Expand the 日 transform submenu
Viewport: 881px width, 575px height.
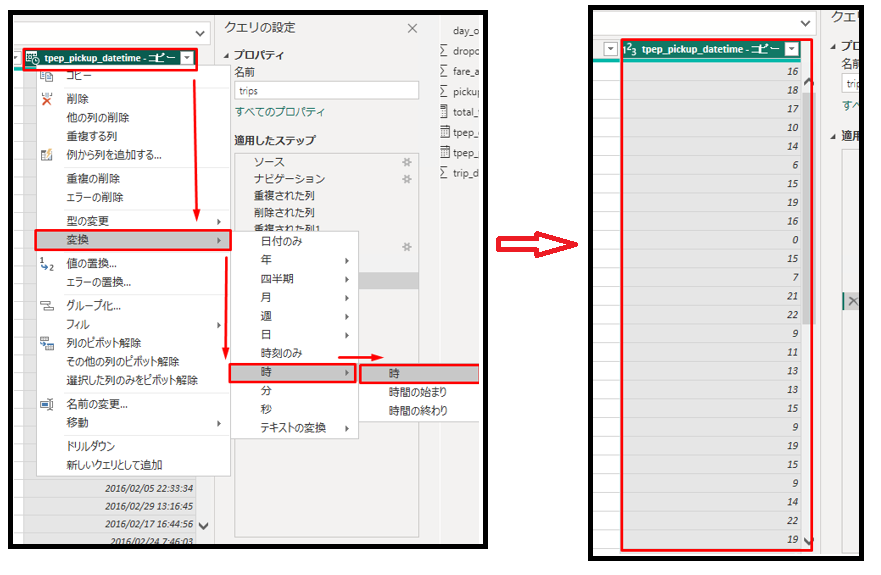coord(295,335)
